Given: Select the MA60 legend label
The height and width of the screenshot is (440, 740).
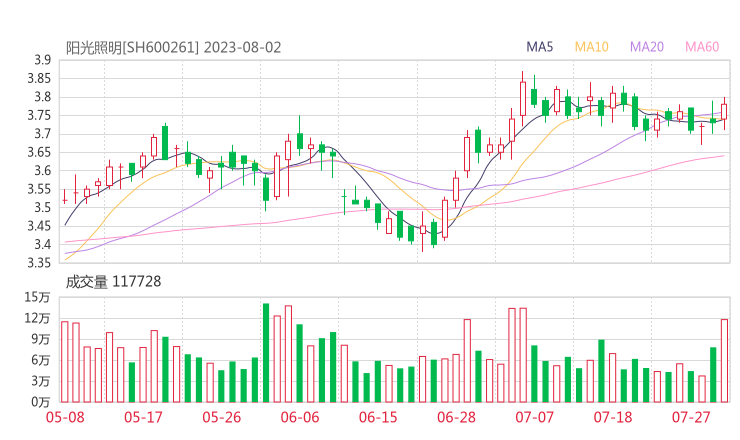Looking at the screenshot, I should point(702,47).
